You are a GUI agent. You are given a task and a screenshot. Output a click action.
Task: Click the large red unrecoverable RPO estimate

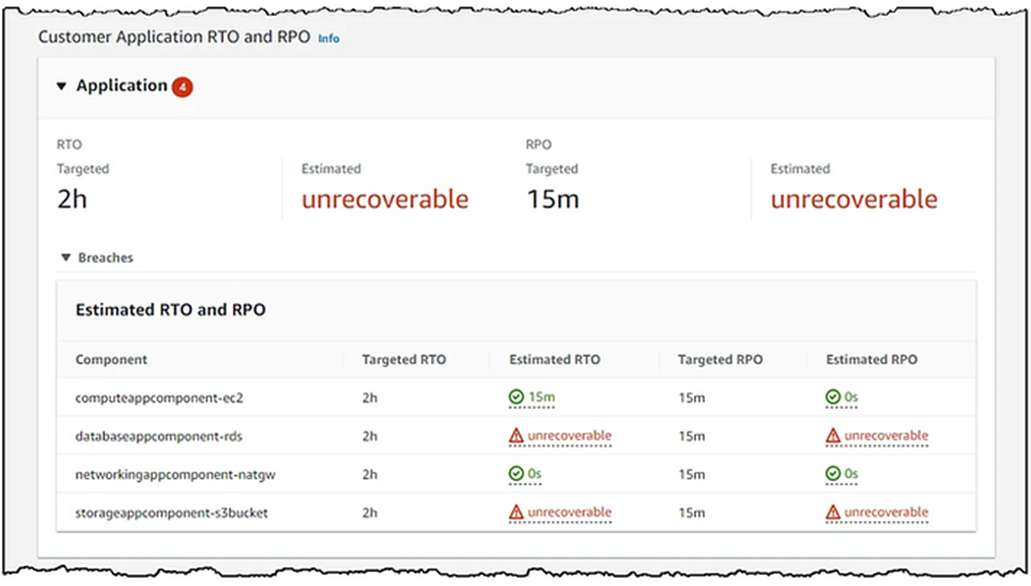click(853, 199)
